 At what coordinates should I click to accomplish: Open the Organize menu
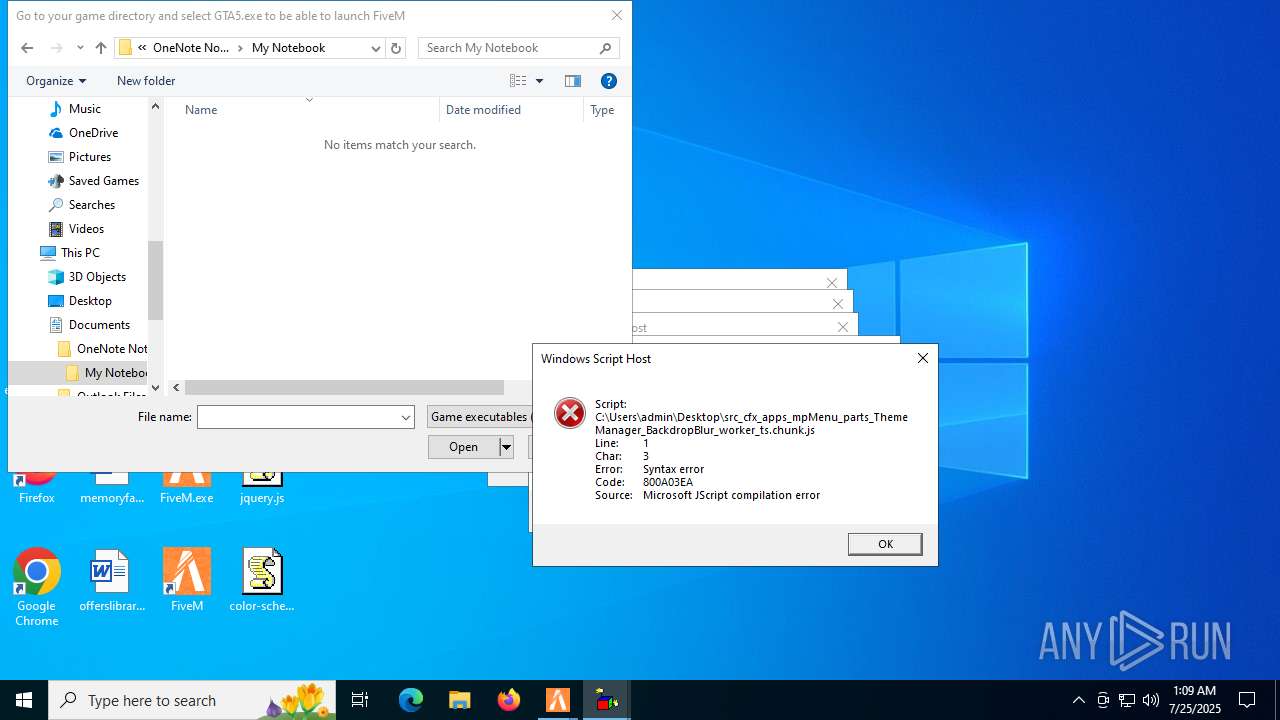tap(56, 81)
